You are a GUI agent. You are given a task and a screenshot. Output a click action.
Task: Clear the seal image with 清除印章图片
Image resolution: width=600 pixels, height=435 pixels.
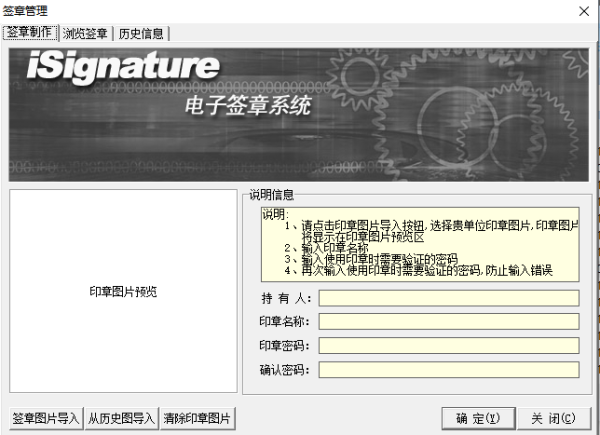[197, 418]
